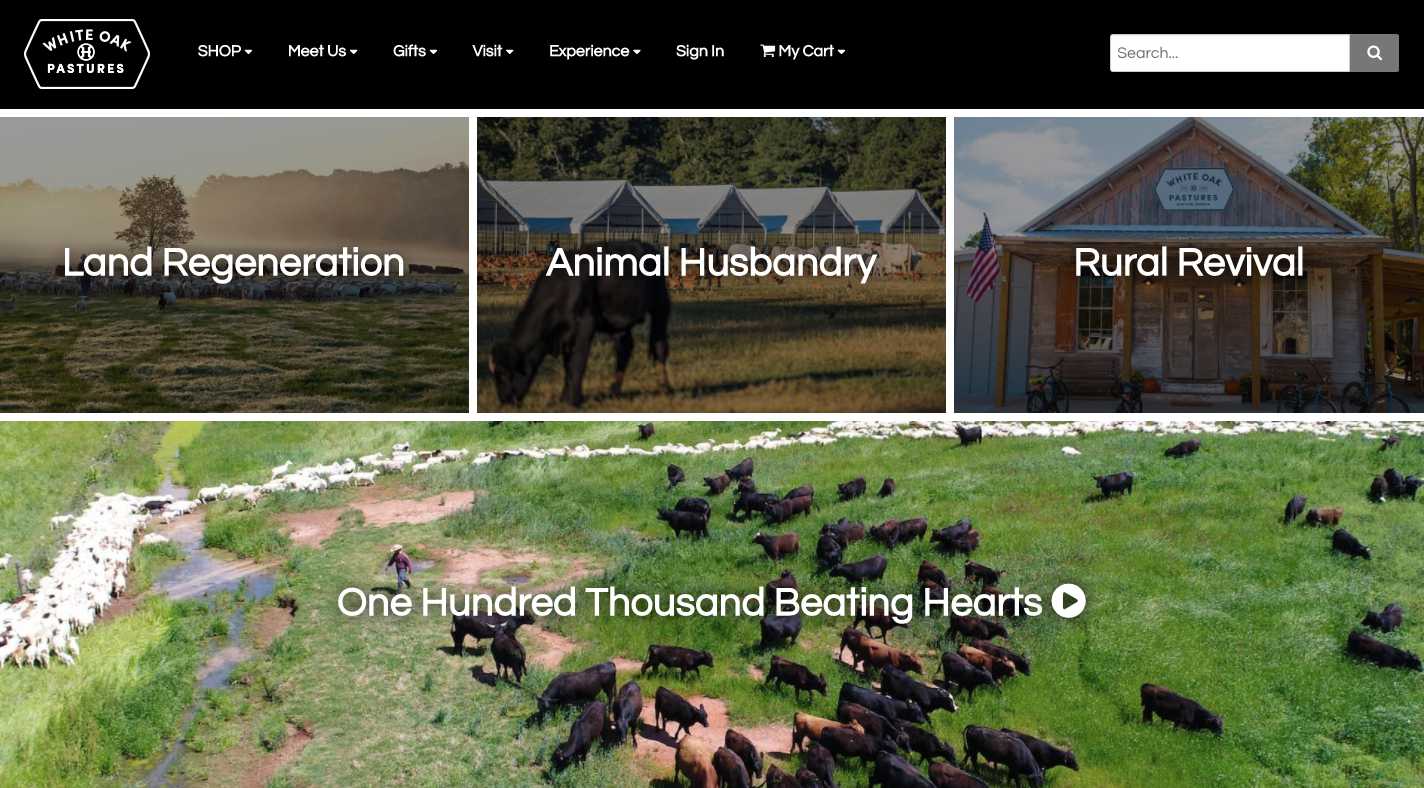Expand the Gifts menu
This screenshot has height=788, width=1424.
[x=415, y=51]
